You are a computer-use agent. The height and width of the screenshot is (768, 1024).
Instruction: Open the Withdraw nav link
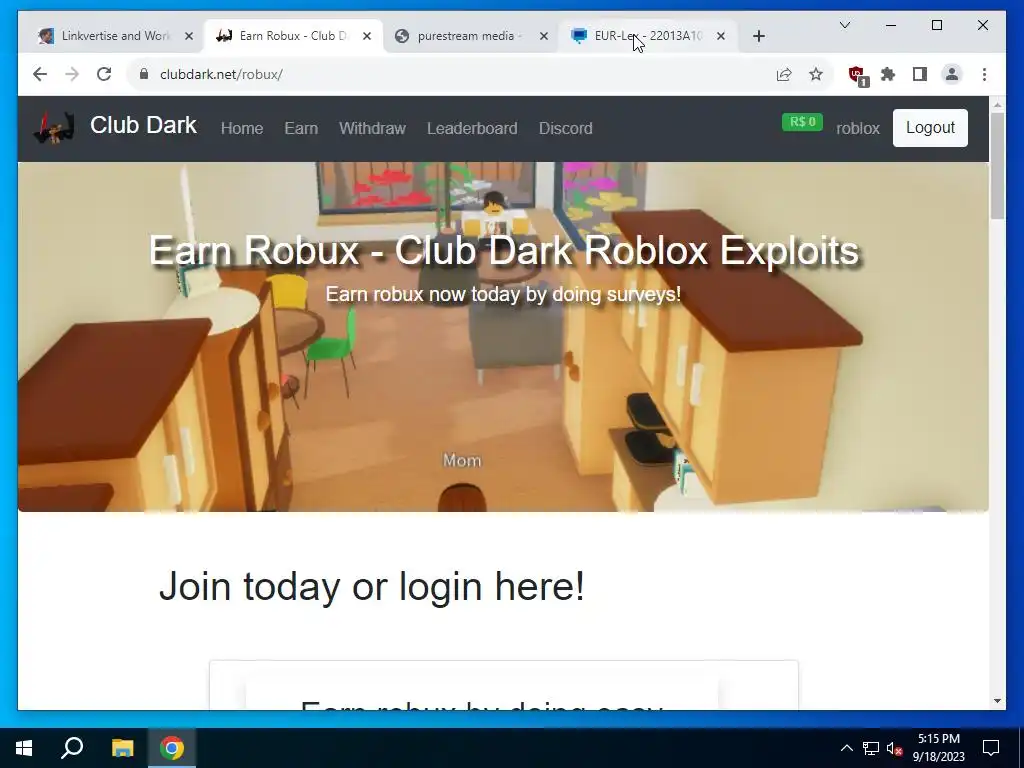(372, 129)
